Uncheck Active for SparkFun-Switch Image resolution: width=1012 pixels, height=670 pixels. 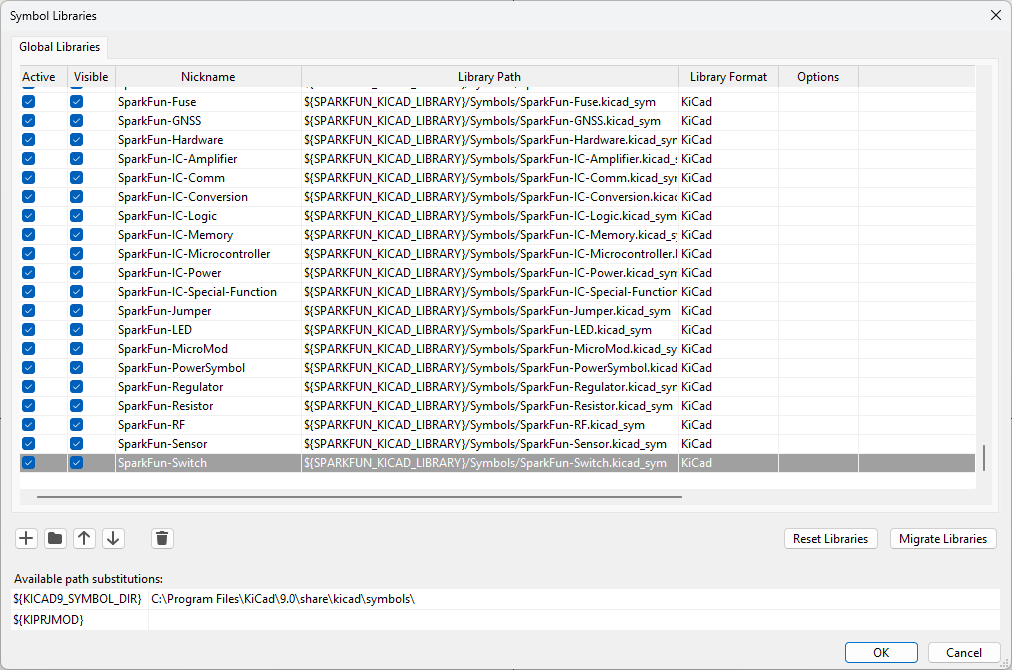click(28, 463)
